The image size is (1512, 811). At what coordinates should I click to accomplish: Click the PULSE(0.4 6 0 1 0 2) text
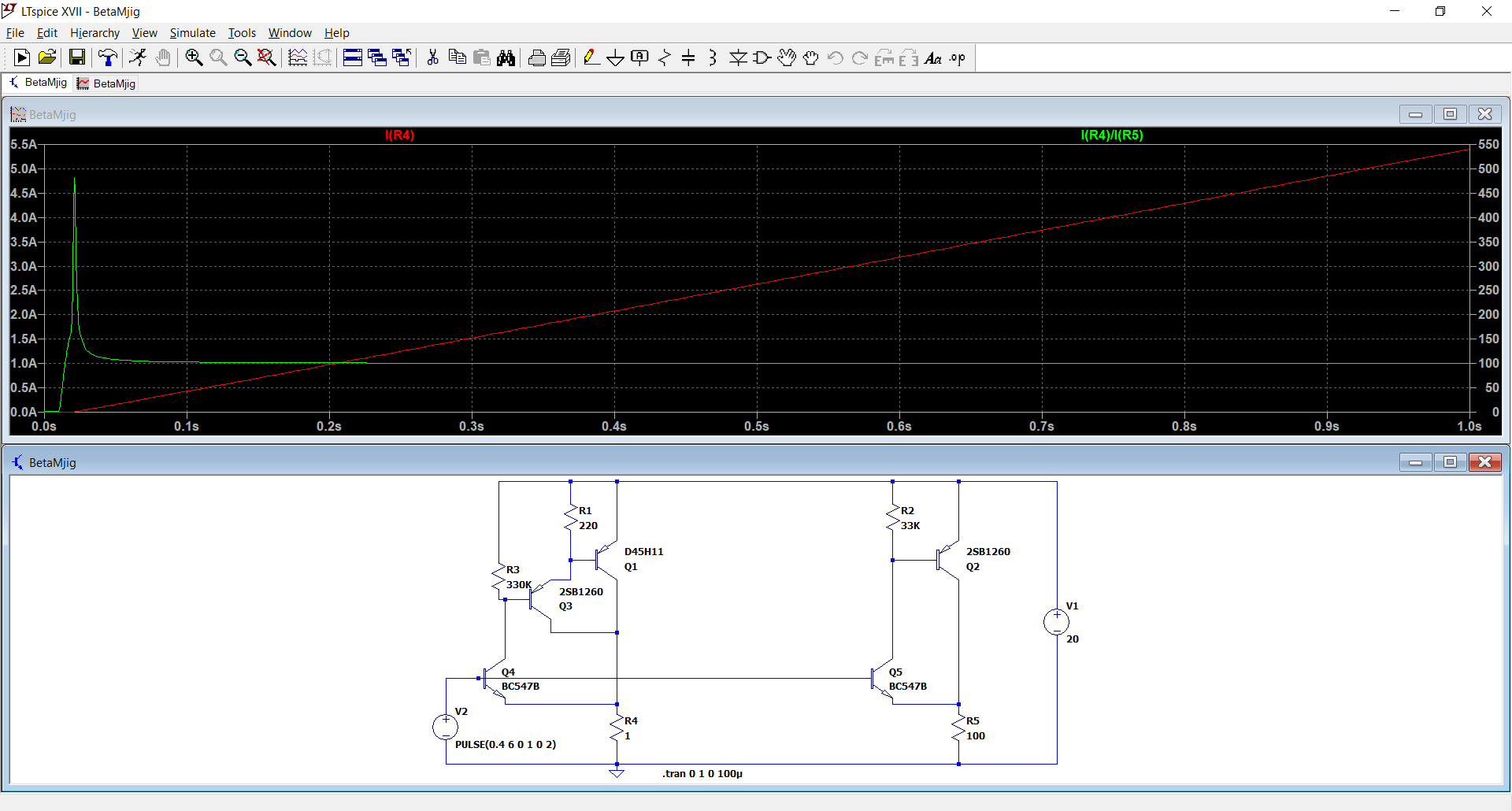click(506, 745)
